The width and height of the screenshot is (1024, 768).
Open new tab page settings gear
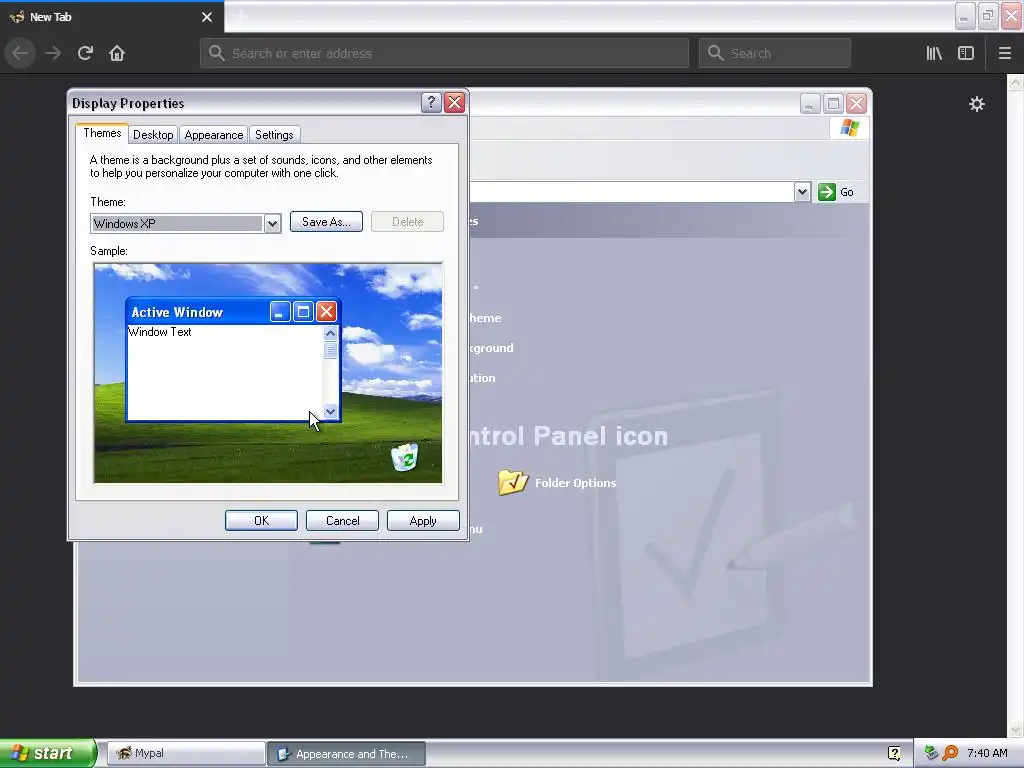pos(977,104)
